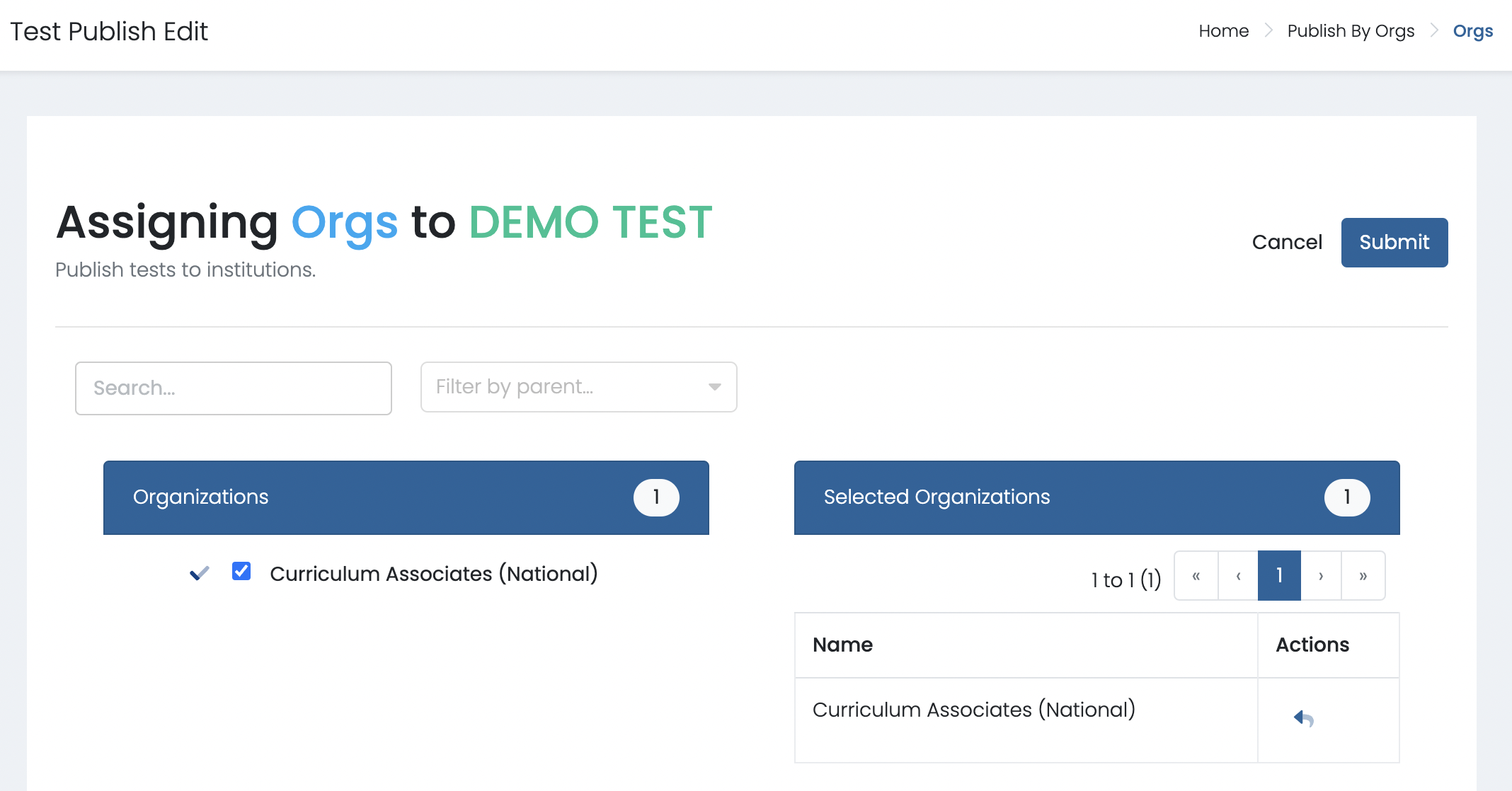
Task: Go to previous page of results
Action: tap(1238, 576)
